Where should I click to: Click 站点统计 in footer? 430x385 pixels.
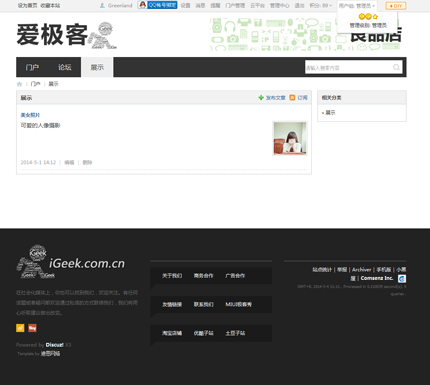tap(322, 270)
